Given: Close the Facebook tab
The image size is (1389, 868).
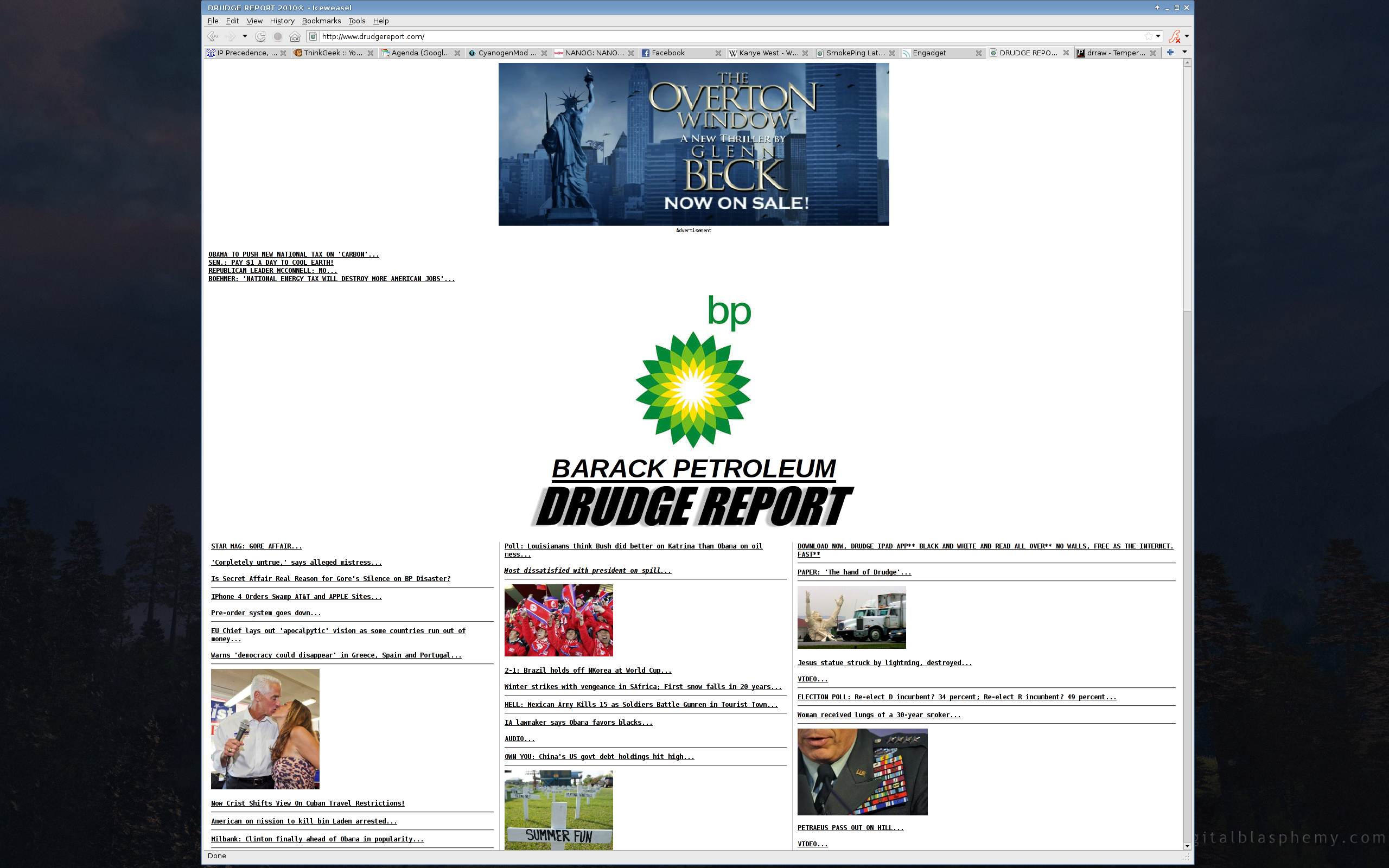Looking at the screenshot, I should pos(718,53).
